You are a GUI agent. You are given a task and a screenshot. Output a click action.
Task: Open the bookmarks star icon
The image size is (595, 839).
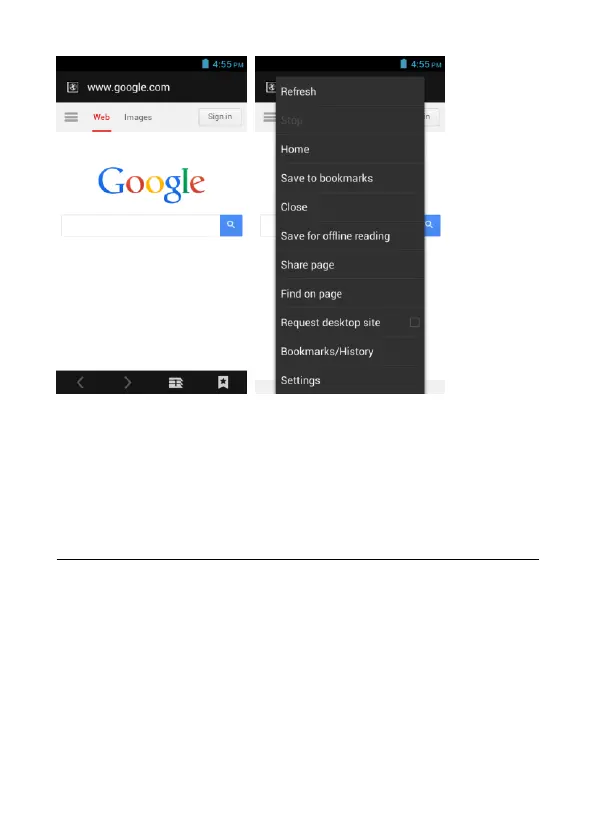(x=223, y=382)
